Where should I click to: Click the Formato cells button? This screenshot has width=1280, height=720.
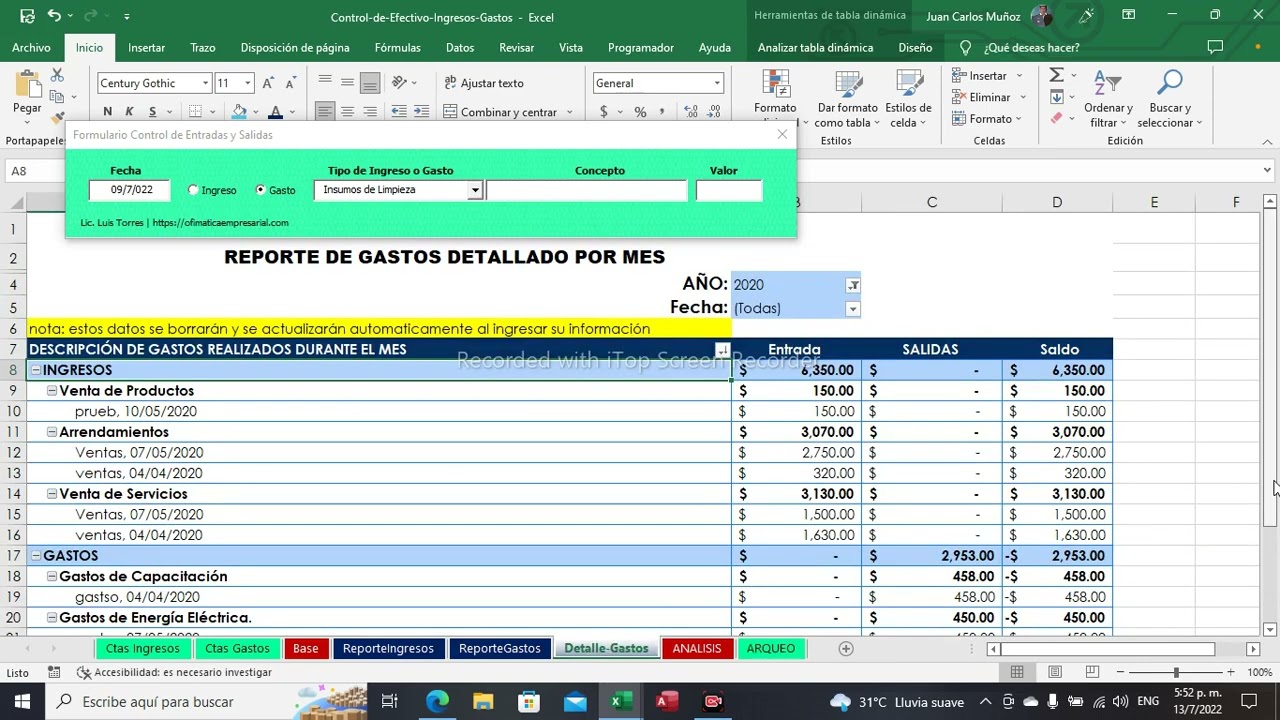point(988,118)
